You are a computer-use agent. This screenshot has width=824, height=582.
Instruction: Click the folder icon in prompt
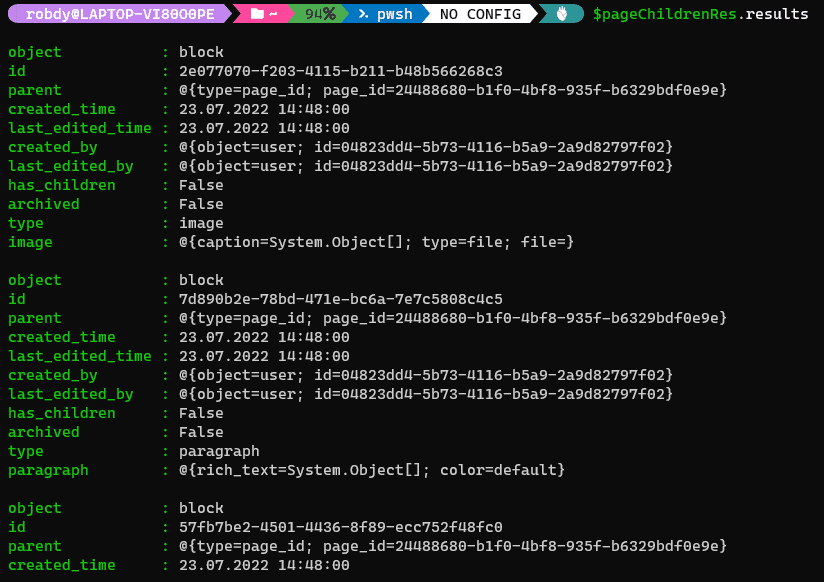coord(256,14)
